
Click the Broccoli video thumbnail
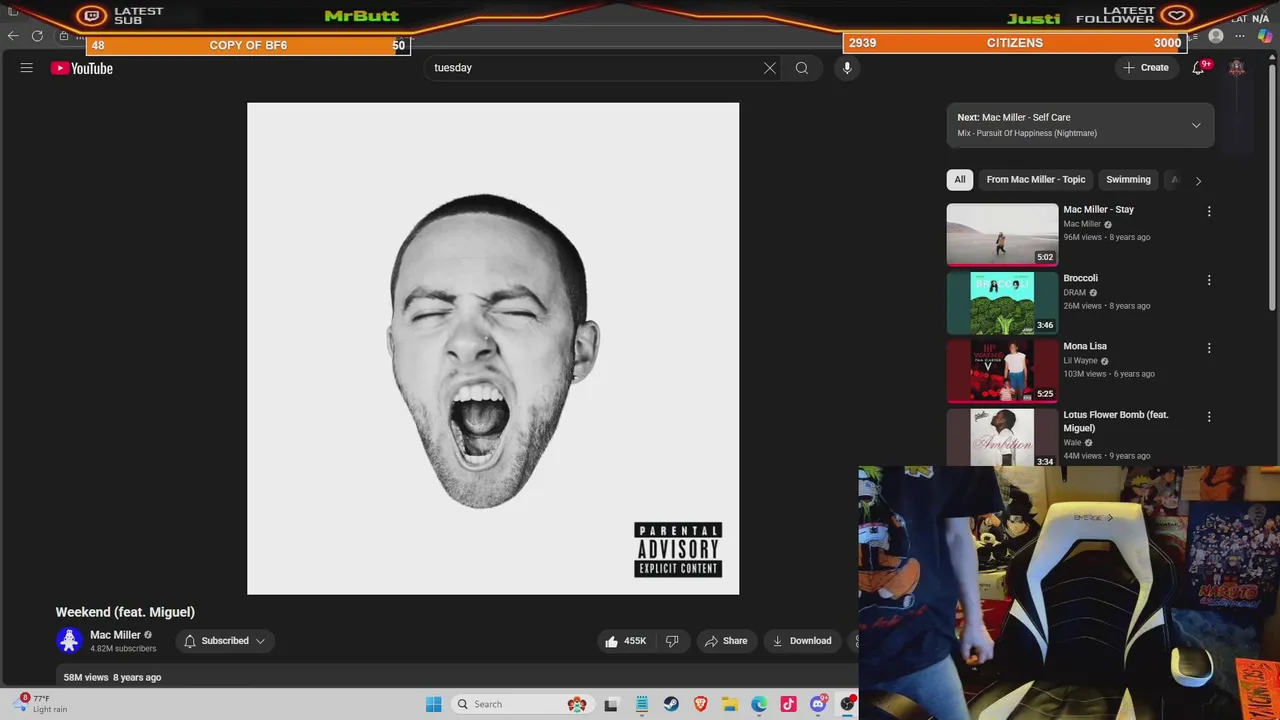(1002, 303)
